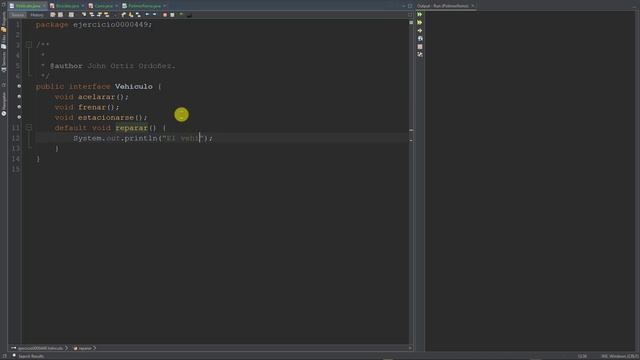This screenshot has height=360, width=640.
Task: Click the System.out.println statement
Action: (143, 138)
